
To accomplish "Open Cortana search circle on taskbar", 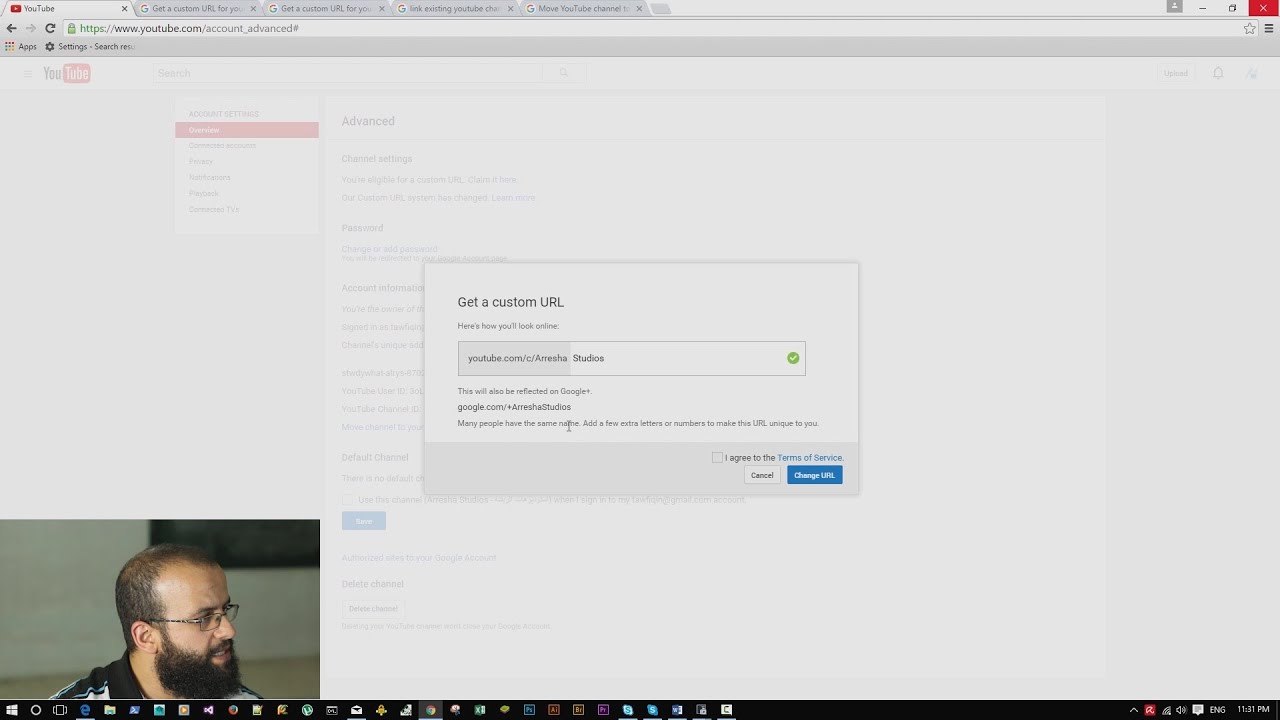I will [x=36, y=710].
